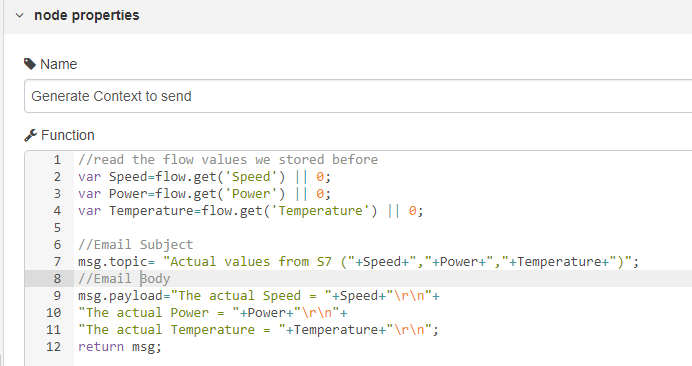The width and height of the screenshot is (692, 366).
Task: Click line 2 defining Speed variable
Action: [204, 177]
